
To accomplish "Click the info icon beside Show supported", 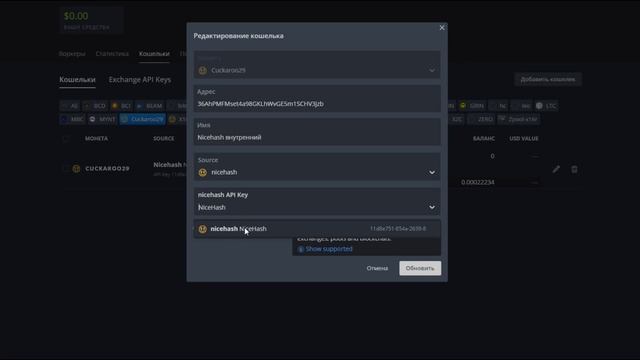I will click(x=300, y=249).
